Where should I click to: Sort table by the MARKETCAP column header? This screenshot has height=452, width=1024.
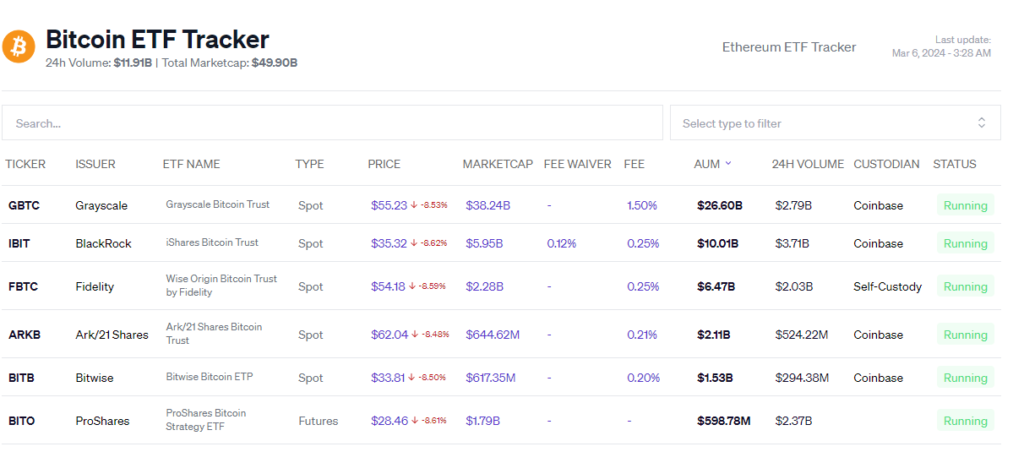coord(495,164)
